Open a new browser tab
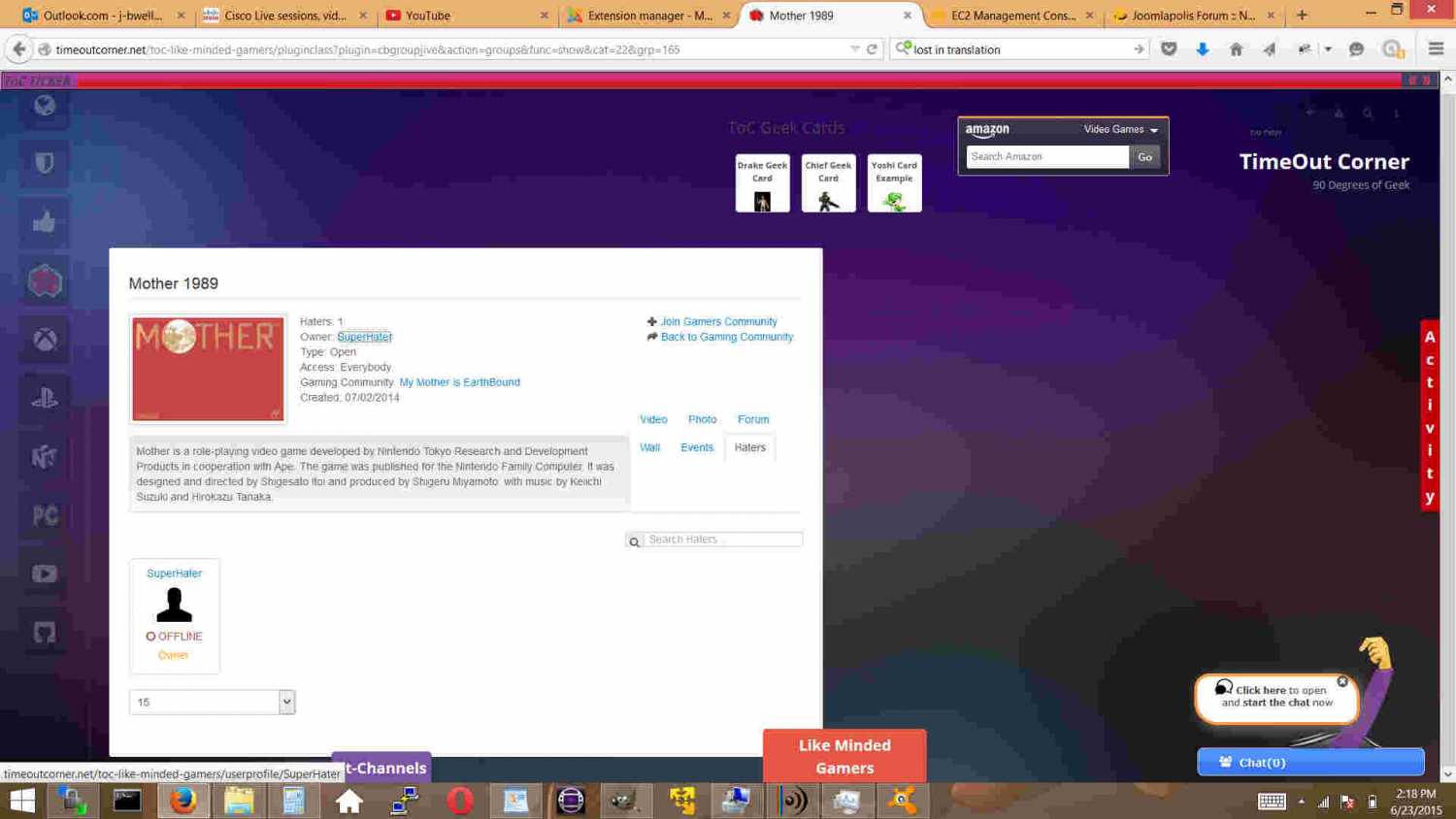This screenshot has width=1456, height=819. [x=1302, y=15]
